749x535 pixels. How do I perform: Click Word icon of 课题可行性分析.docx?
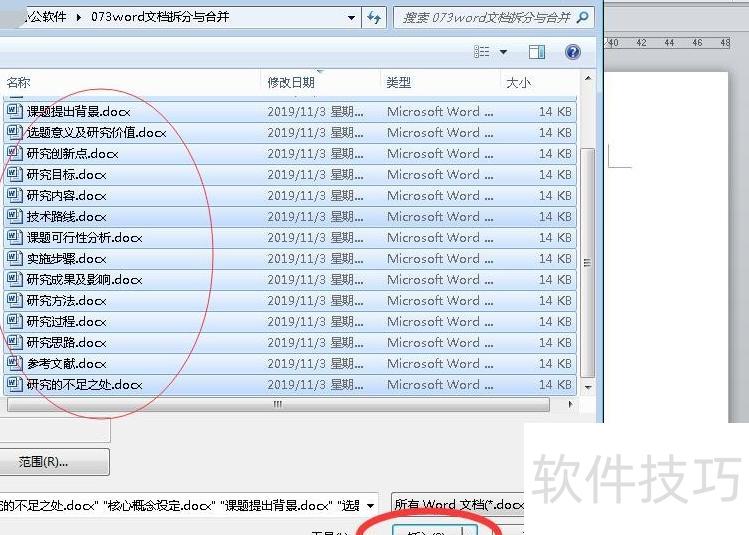point(15,237)
